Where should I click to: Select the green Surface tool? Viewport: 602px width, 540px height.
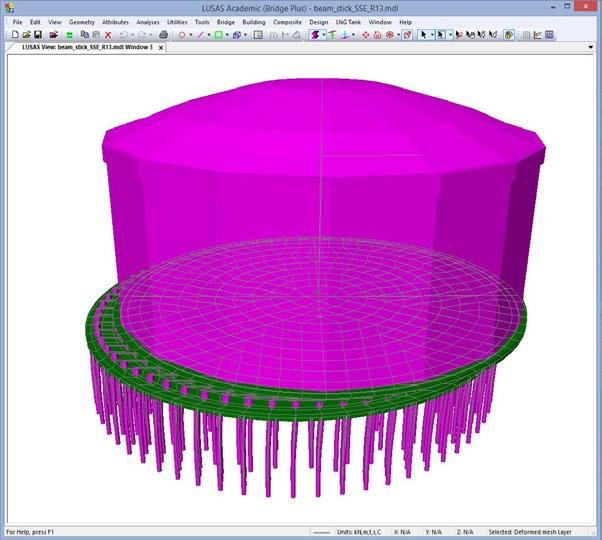click(218, 35)
